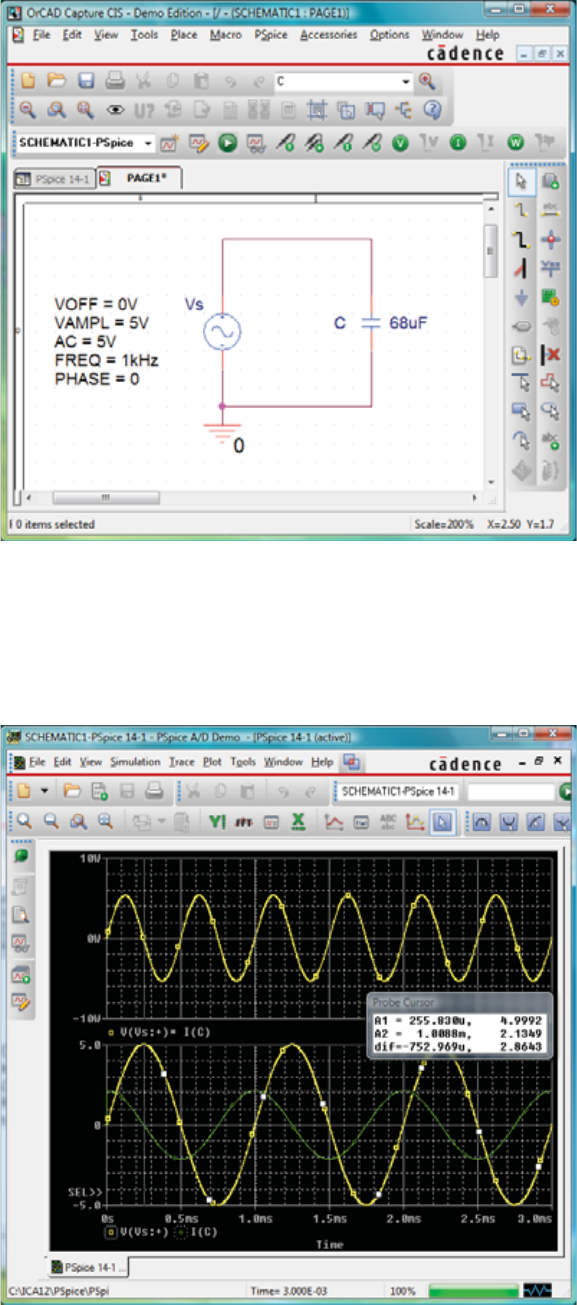The width and height of the screenshot is (577, 1305).
Task: Toggle the green W power marker
Action: pyautogui.click(x=515, y=143)
